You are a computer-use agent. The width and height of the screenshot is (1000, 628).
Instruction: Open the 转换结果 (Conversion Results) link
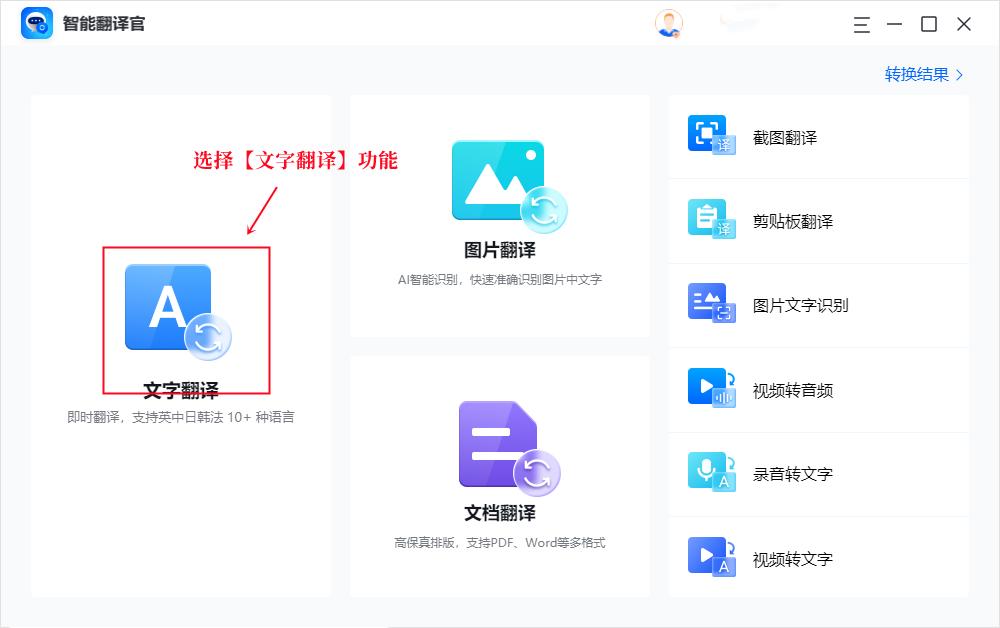pos(917,74)
